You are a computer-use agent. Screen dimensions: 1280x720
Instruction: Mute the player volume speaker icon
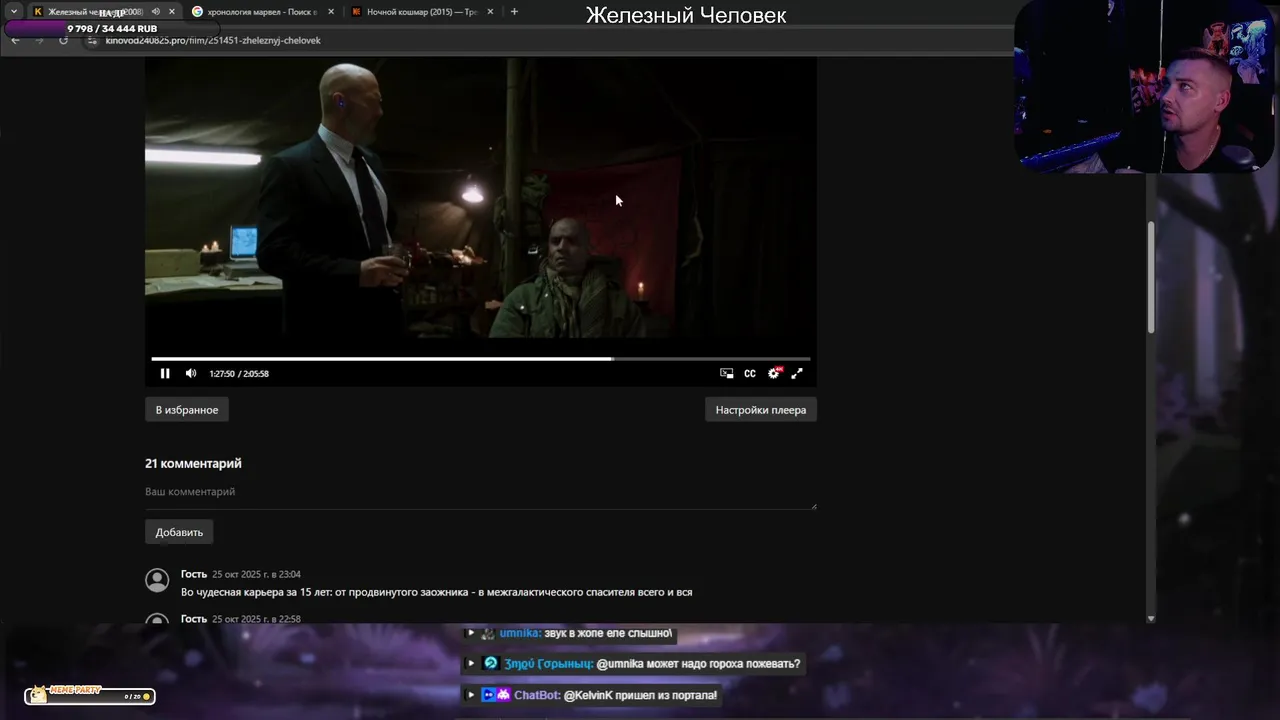click(191, 373)
